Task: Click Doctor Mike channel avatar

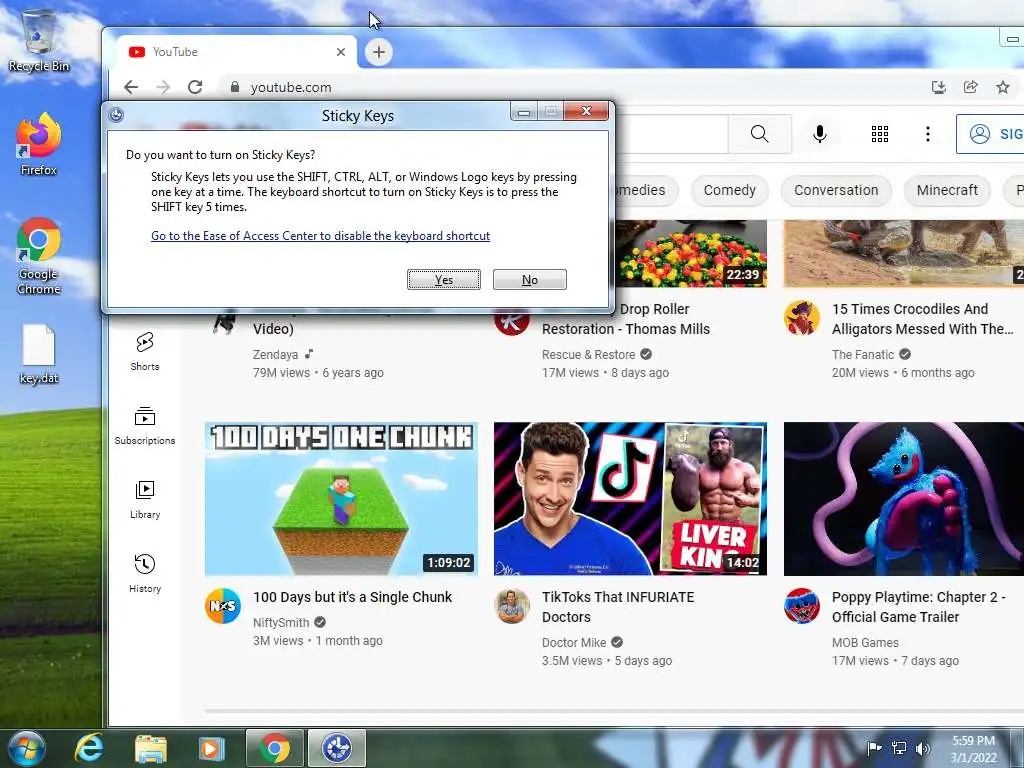Action: [512, 606]
